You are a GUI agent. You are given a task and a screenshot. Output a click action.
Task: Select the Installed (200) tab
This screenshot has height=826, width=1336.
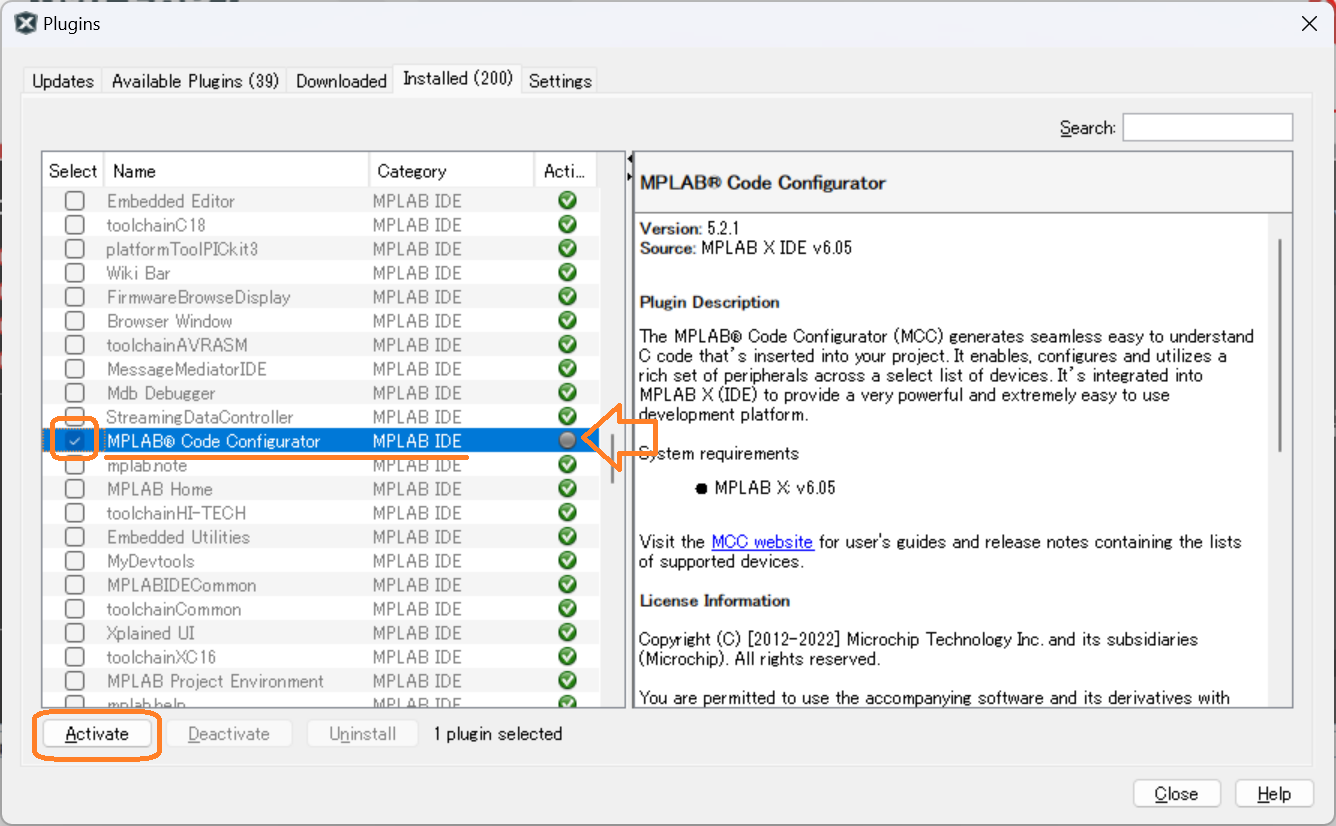point(458,78)
